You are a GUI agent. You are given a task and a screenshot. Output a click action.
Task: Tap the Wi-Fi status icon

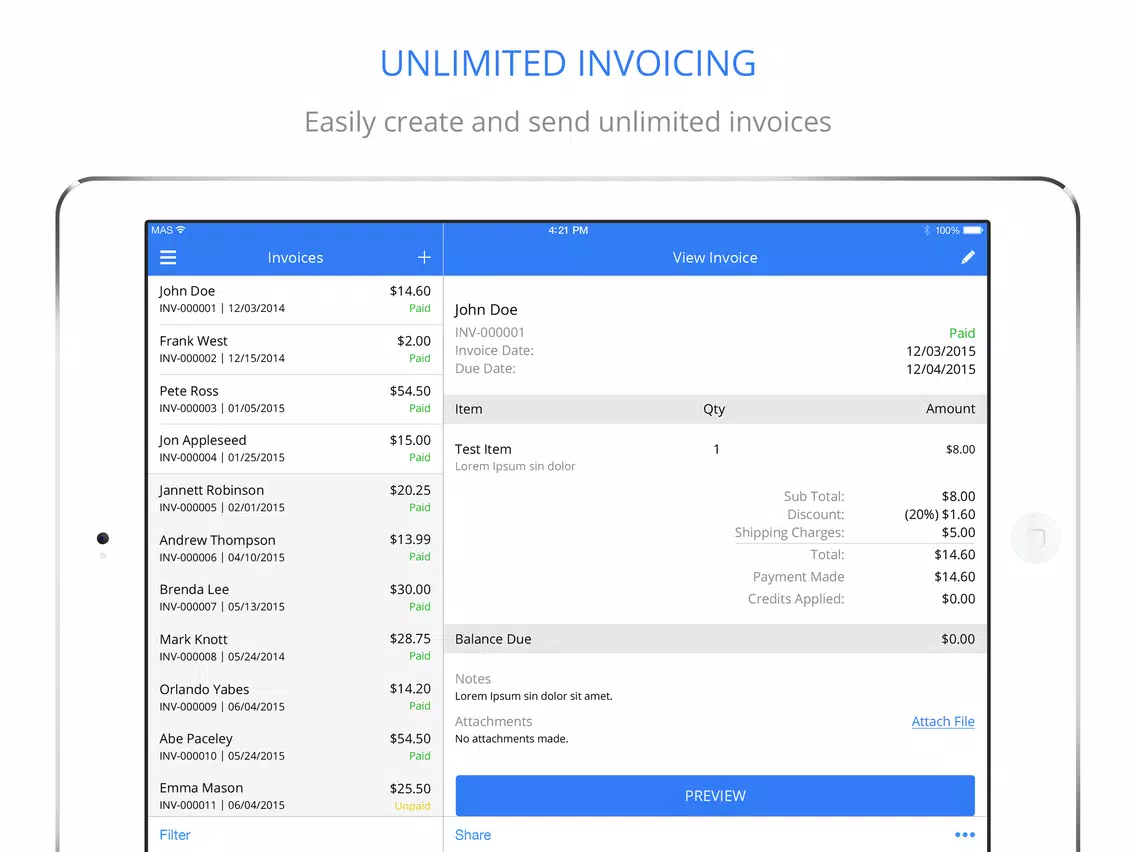coord(181,230)
